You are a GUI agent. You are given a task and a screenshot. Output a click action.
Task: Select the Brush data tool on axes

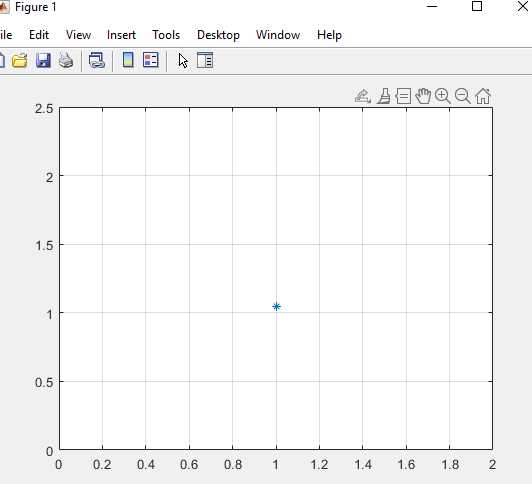(x=384, y=96)
